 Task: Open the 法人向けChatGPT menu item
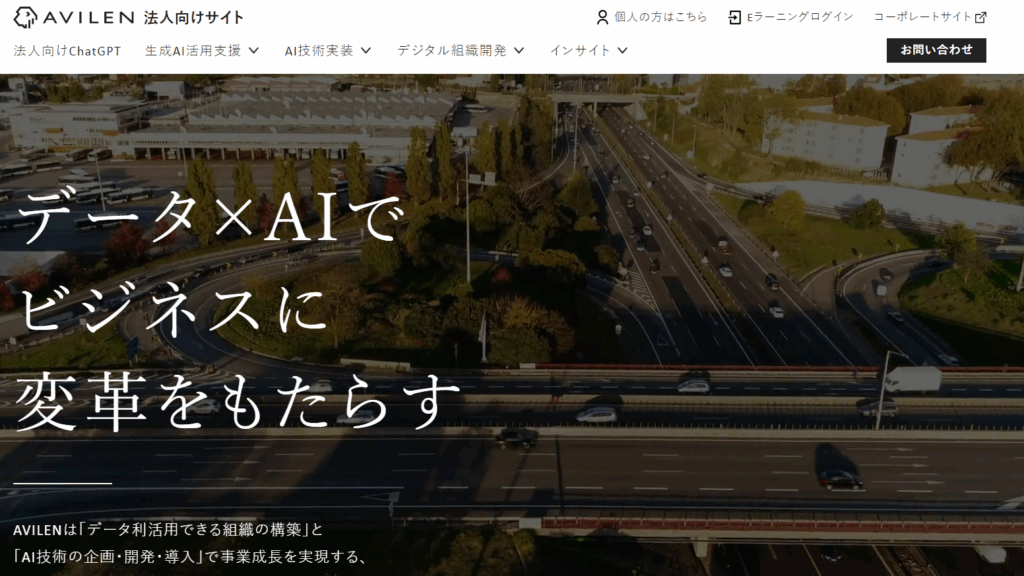[67, 50]
